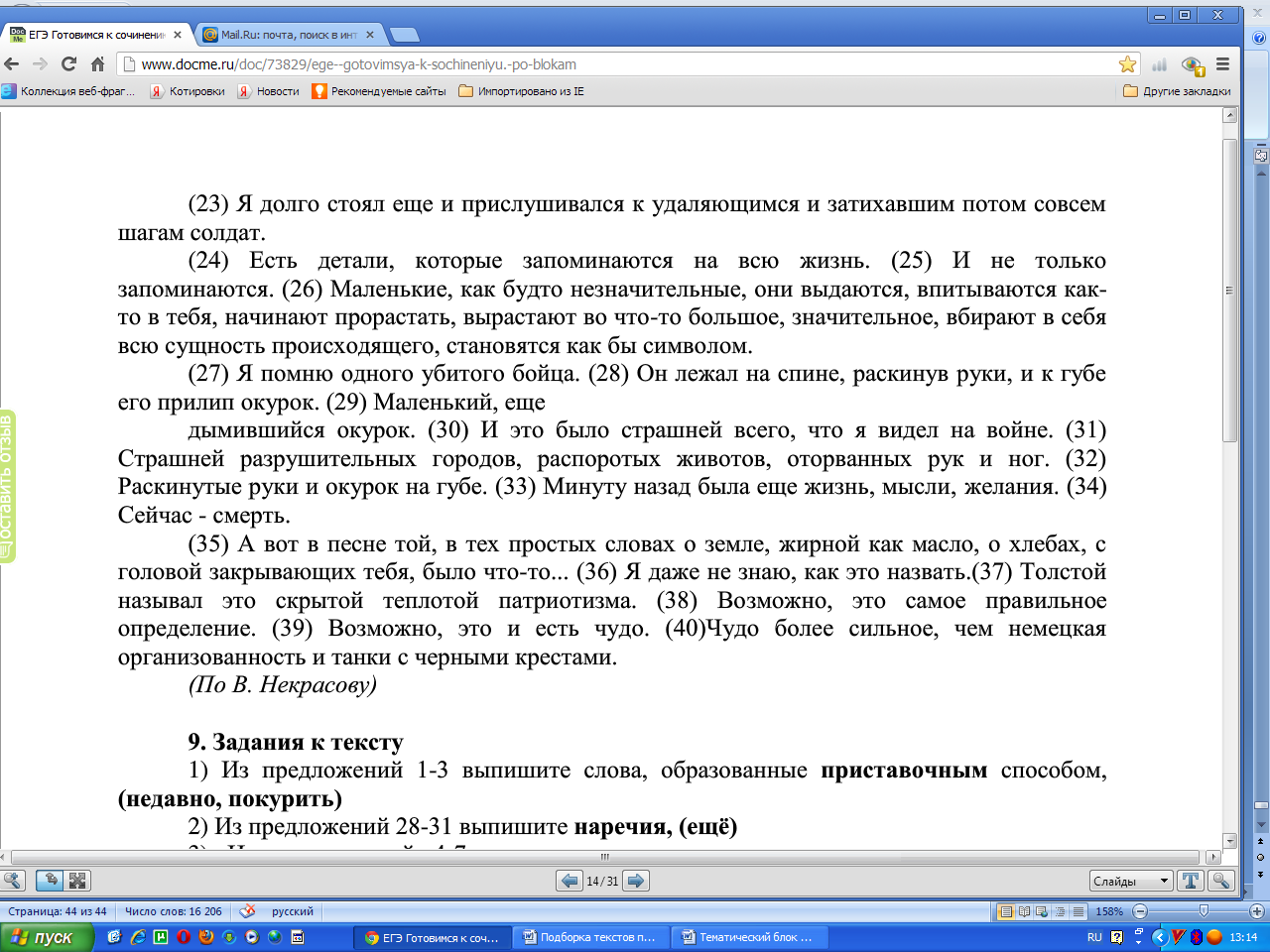Viewport: 1270px width, 952px height.
Task: Click the ЕГЭ Готовимся Chrome taskbar button
Action: [434, 937]
